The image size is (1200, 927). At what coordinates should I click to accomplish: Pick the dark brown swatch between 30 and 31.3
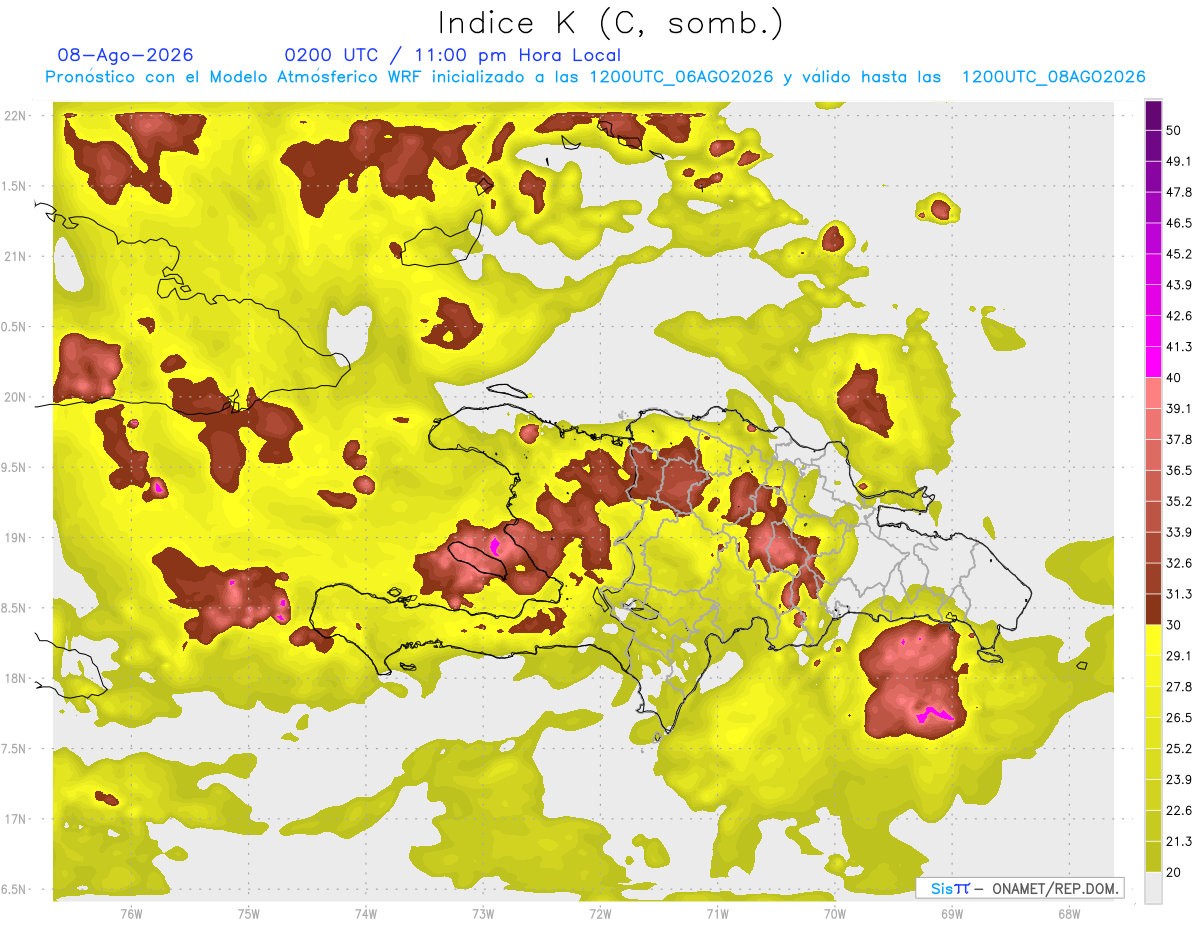click(x=1153, y=609)
